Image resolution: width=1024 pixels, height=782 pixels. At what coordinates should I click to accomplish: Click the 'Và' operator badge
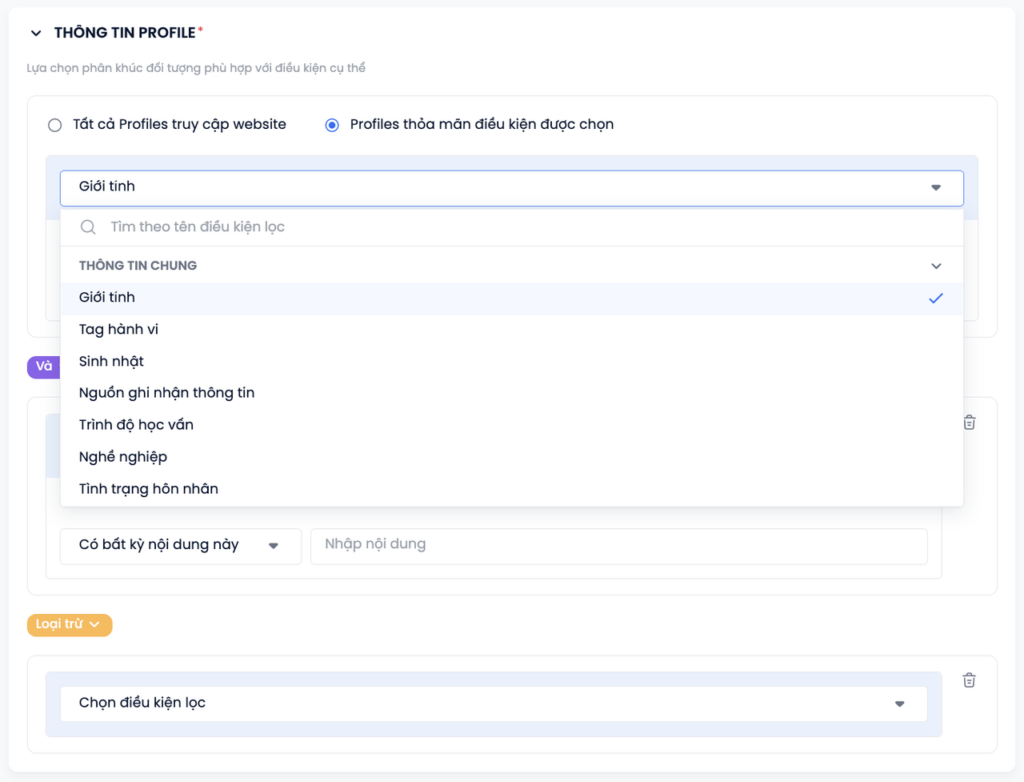point(44,367)
